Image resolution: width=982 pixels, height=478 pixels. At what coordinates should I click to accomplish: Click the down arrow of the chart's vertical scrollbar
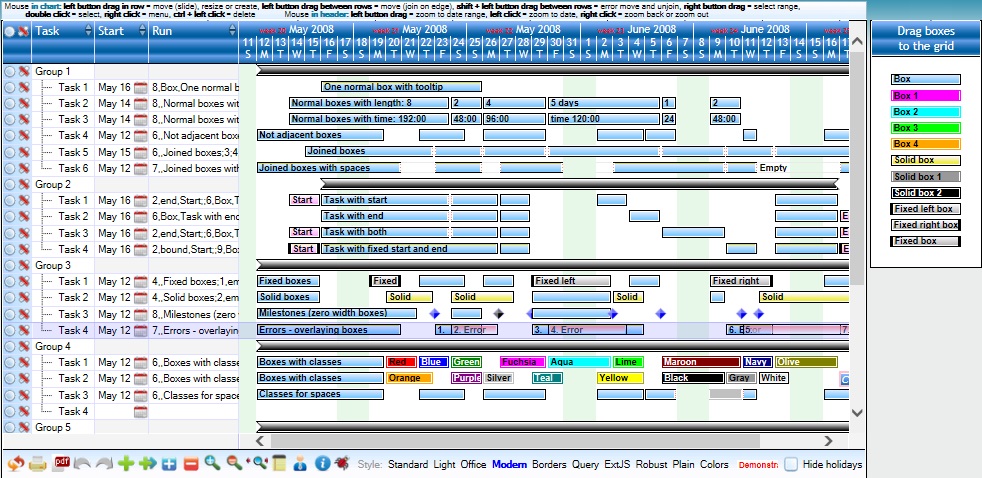[x=857, y=412]
